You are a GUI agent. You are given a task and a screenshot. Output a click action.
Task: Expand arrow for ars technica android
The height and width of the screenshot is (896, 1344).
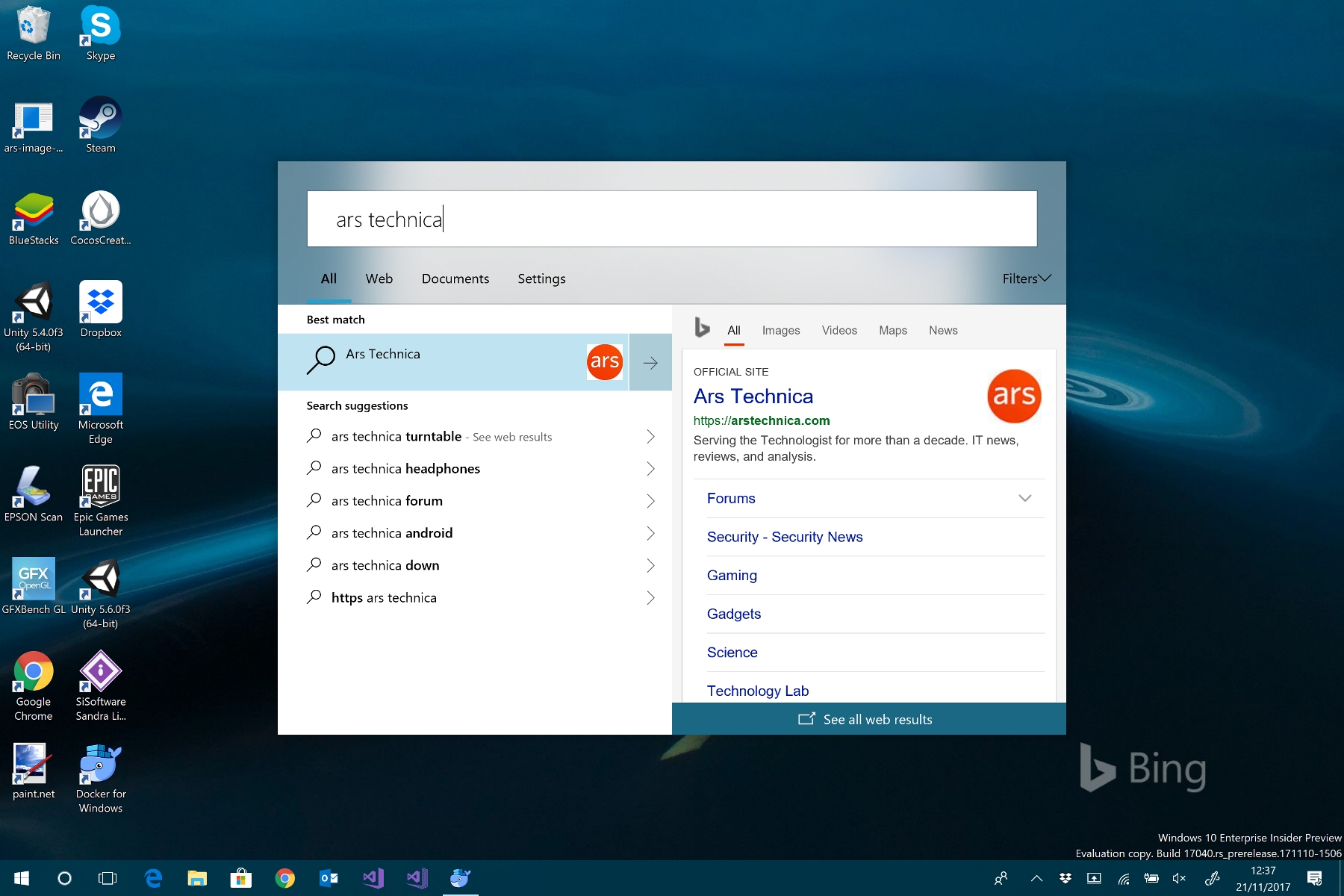click(x=650, y=533)
